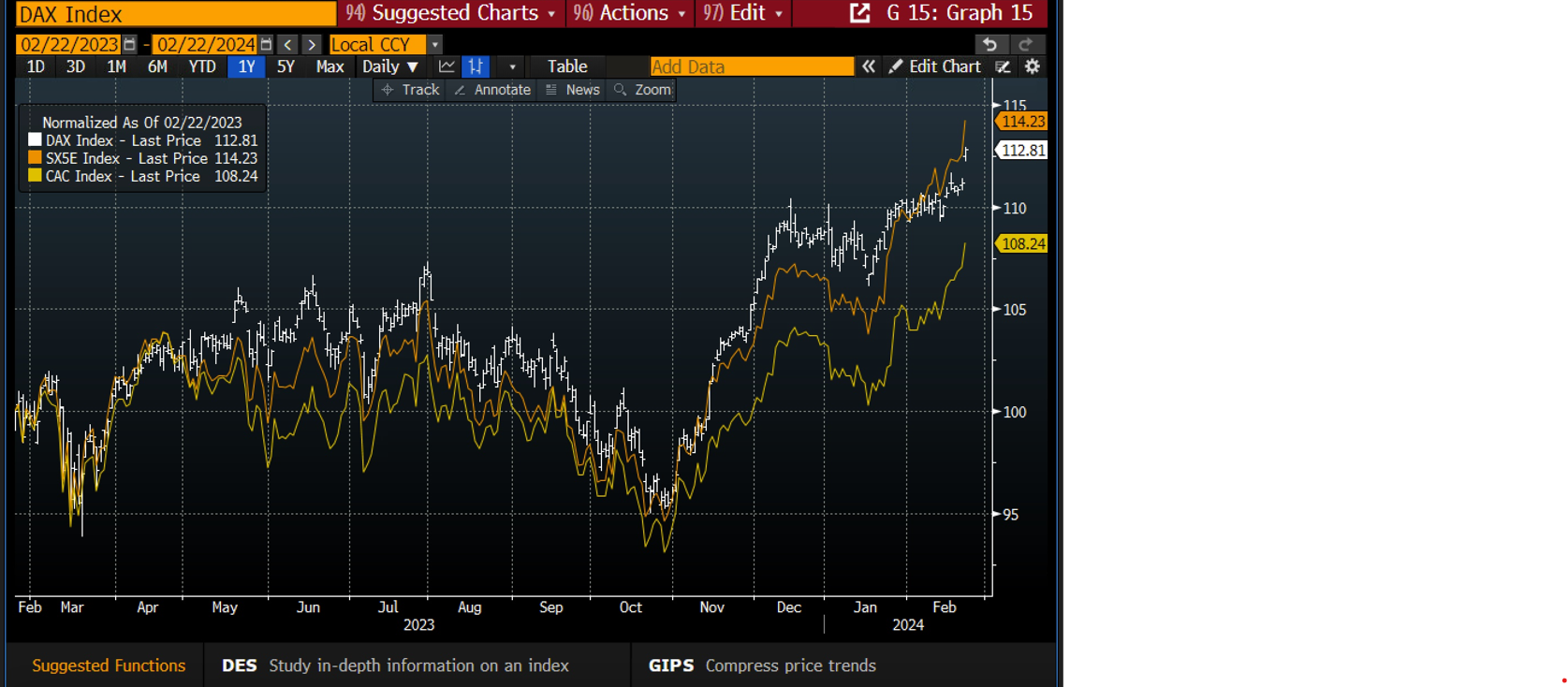Select the line chart type icon
Image resolution: width=1568 pixels, height=687 pixels.
click(x=447, y=66)
